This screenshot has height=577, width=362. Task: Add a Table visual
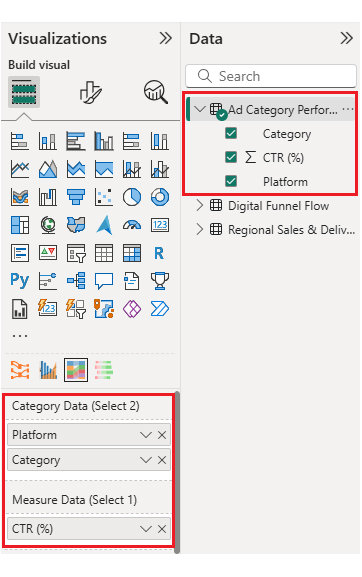(104, 253)
